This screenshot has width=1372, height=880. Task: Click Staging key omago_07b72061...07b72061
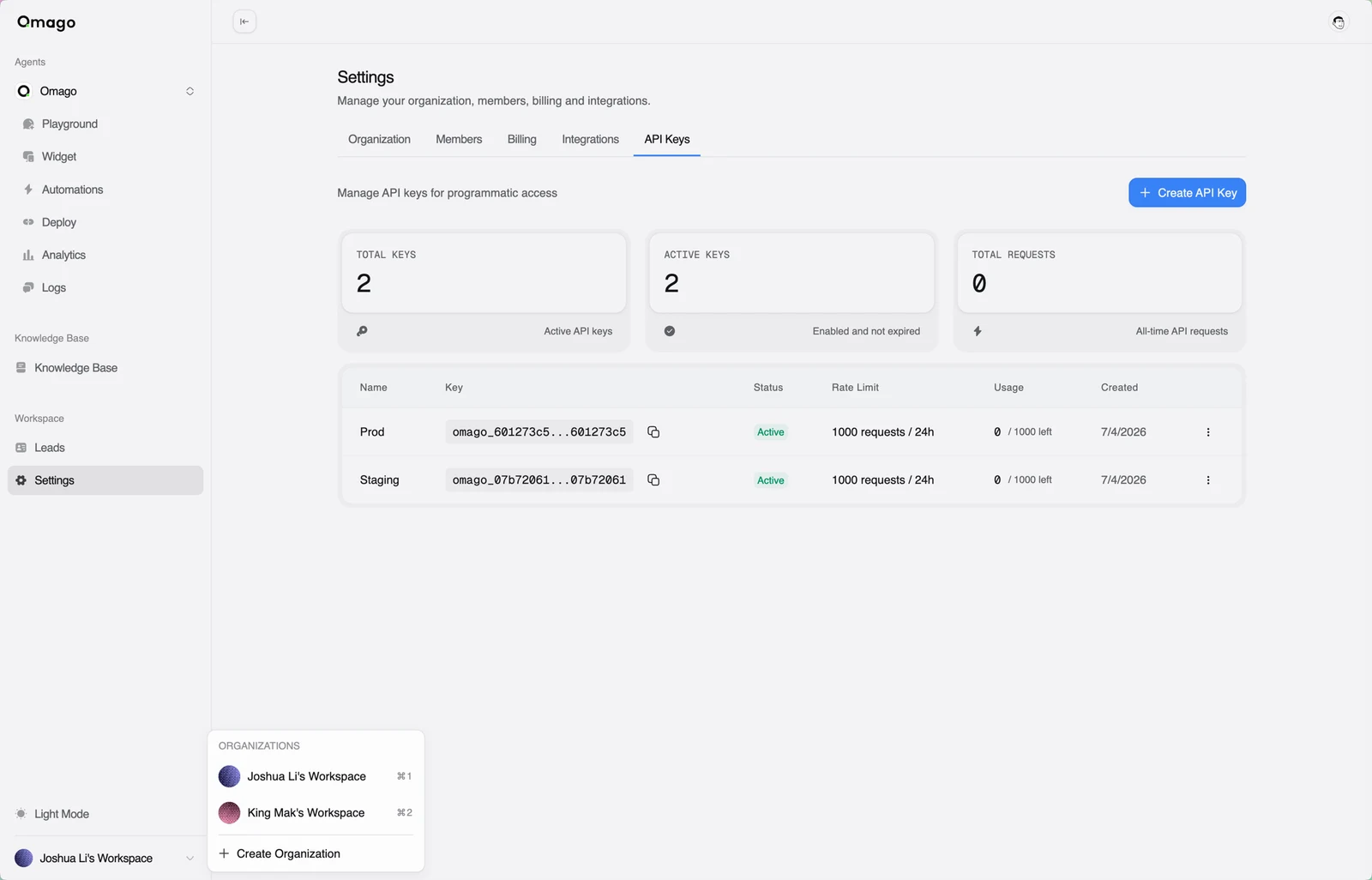coord(539,480)
